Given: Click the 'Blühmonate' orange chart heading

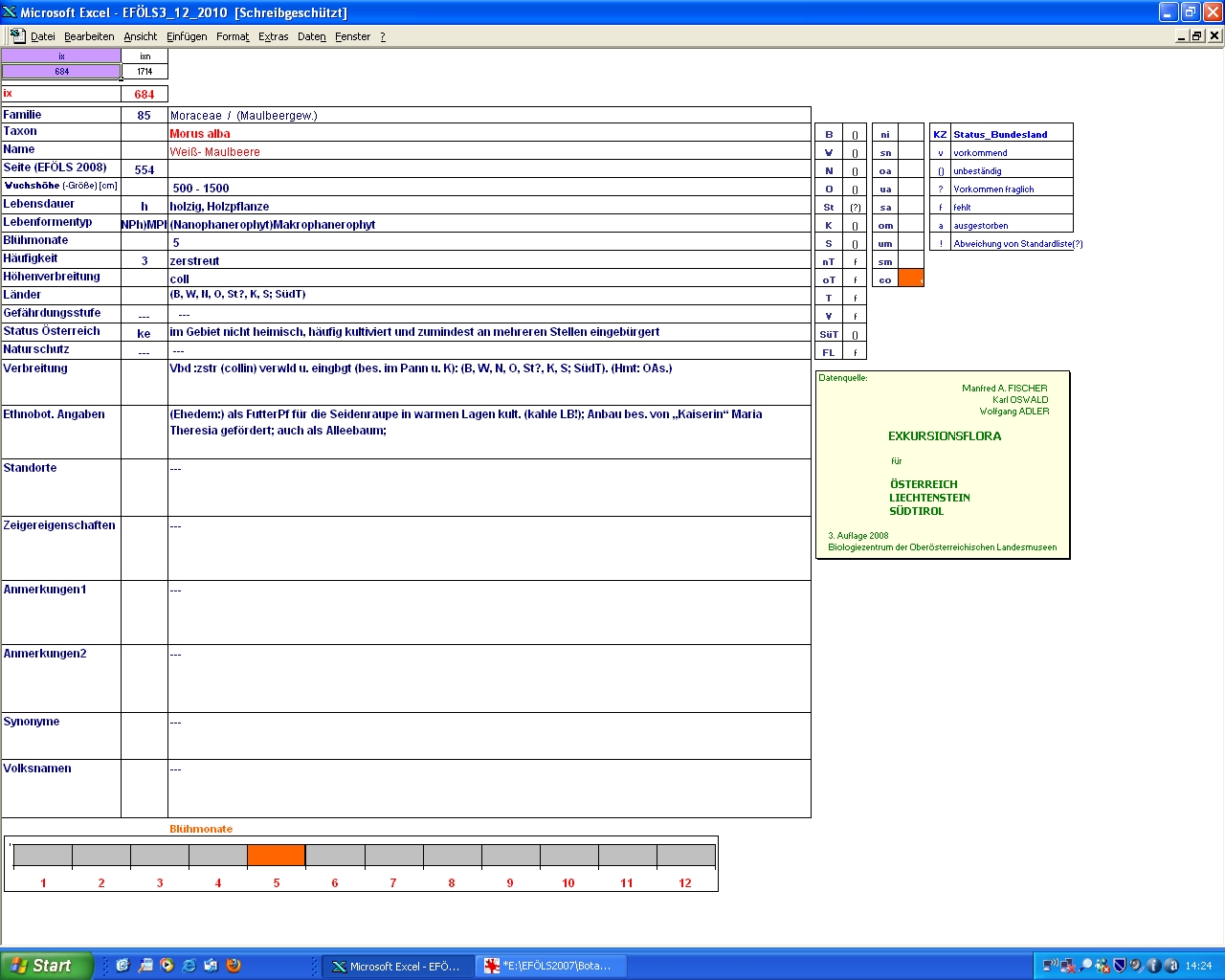Looking at the screenshot, I should tap(201, 829).
